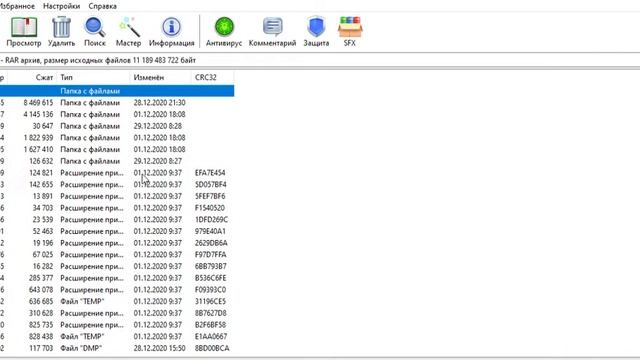Show archive Информация
Viewport: 640px width, 360px height.
(171, 31)
